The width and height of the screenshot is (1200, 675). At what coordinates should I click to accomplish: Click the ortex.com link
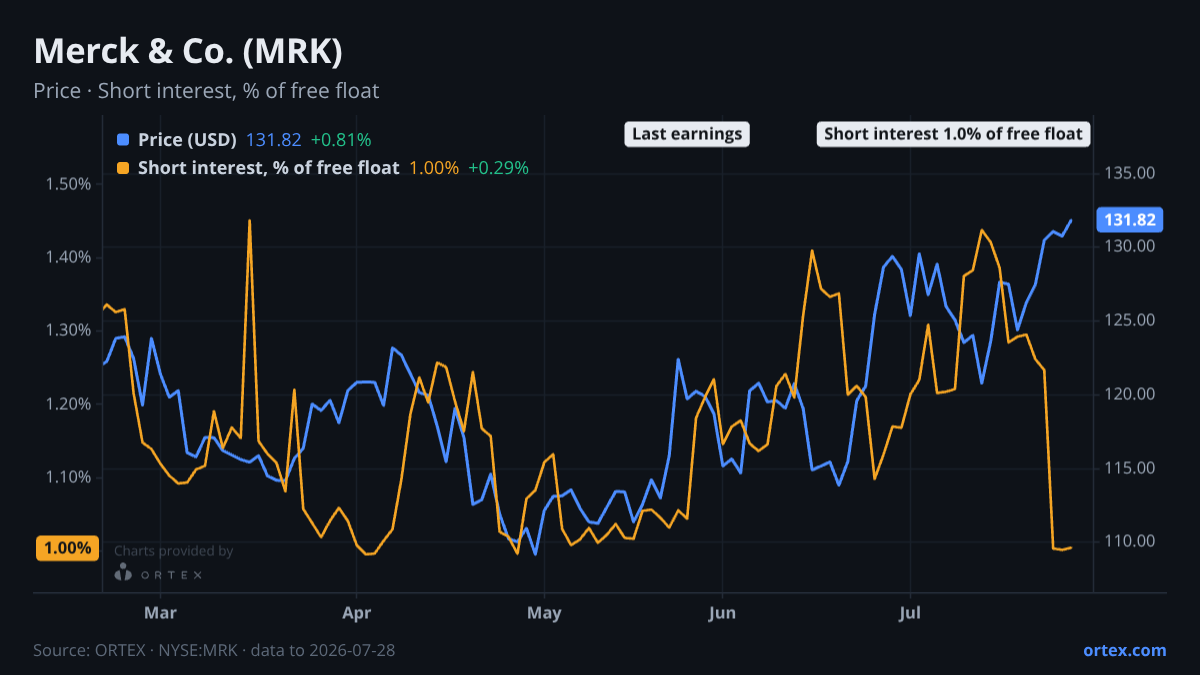pyautogui.click(x=1125, y=650)
